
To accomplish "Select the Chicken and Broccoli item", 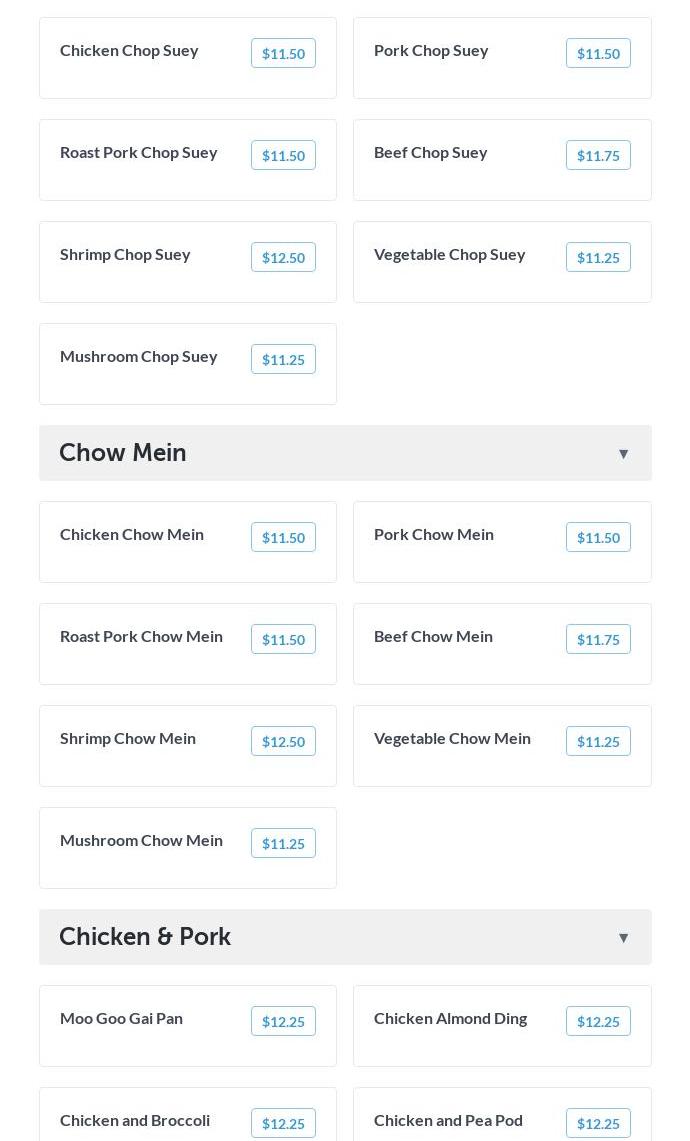I will pyautogui.click(x=188, y=1115).
